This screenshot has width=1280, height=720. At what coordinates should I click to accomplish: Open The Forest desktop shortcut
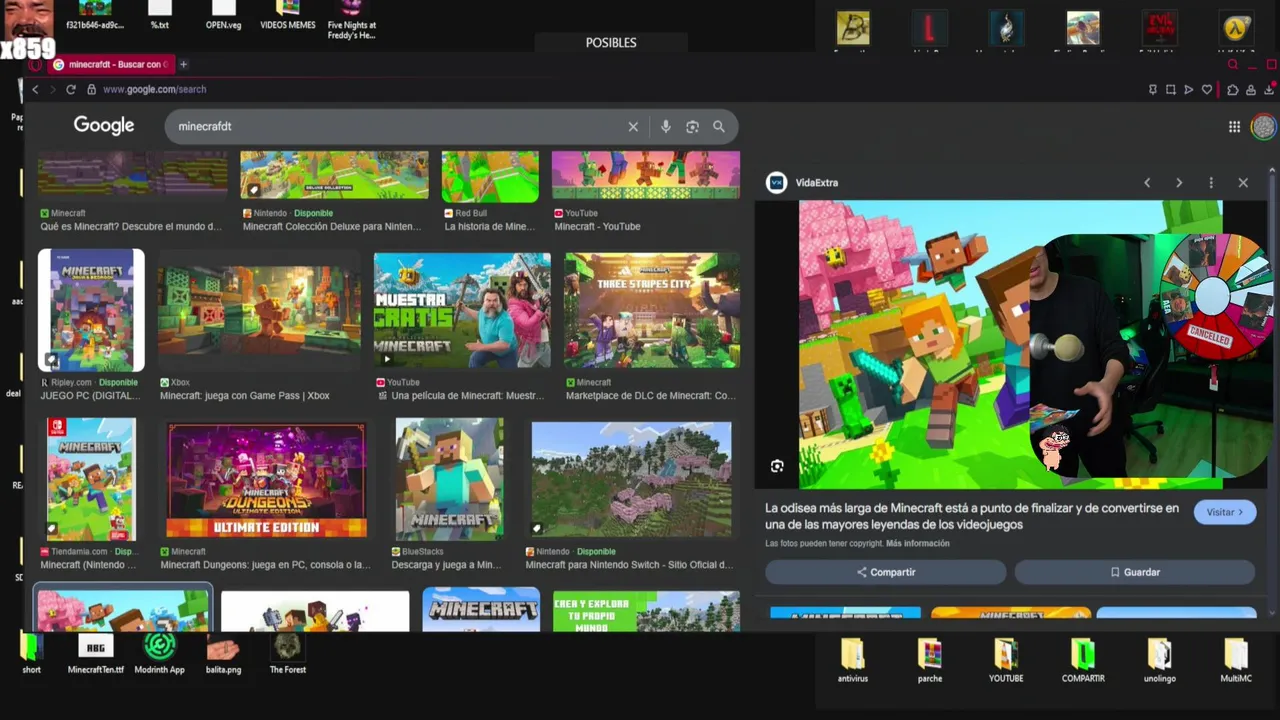pos(288,653)
